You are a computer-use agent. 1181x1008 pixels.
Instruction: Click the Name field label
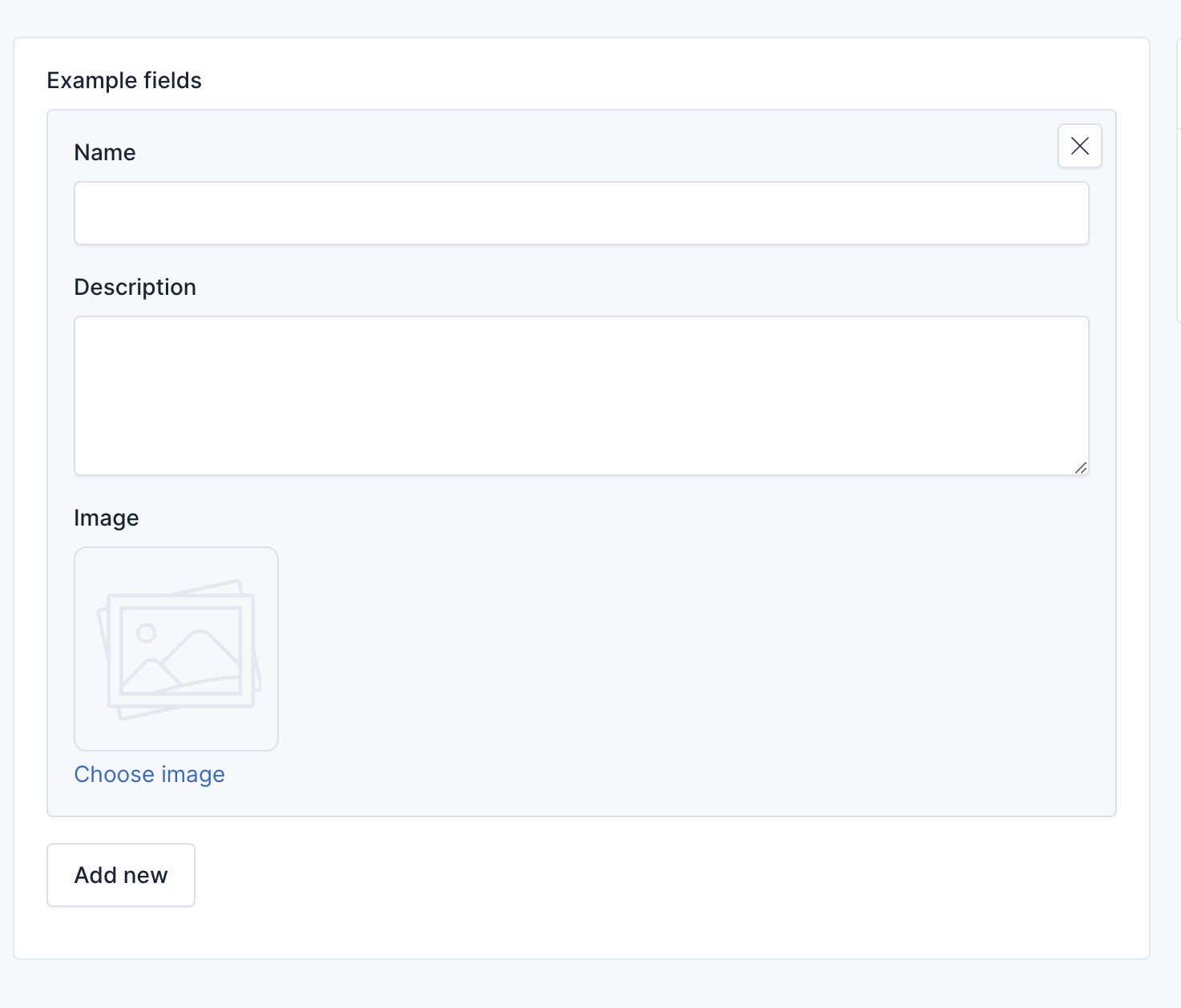(x=105, y=152)
